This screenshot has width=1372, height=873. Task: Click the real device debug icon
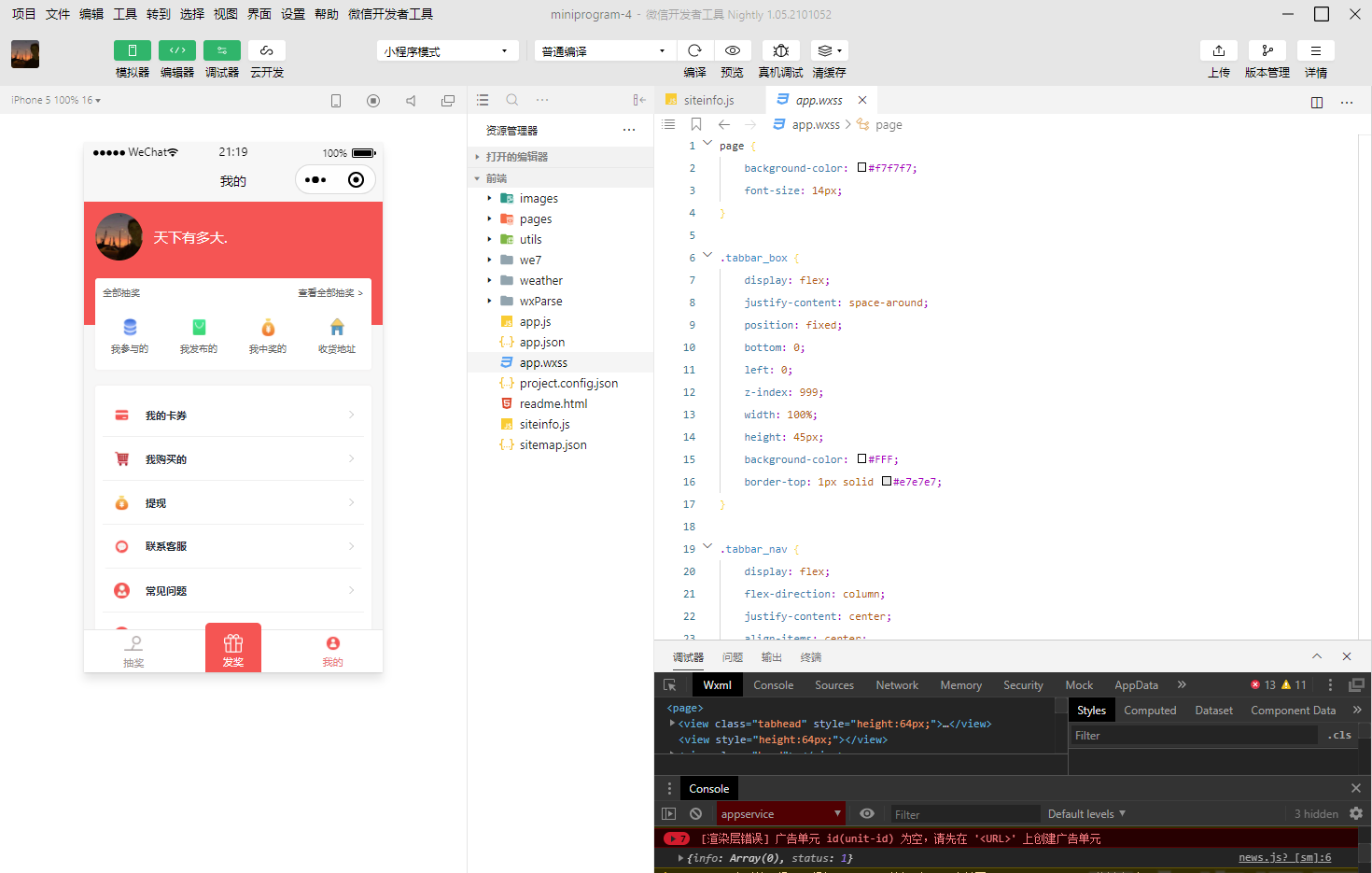point(781,50)
